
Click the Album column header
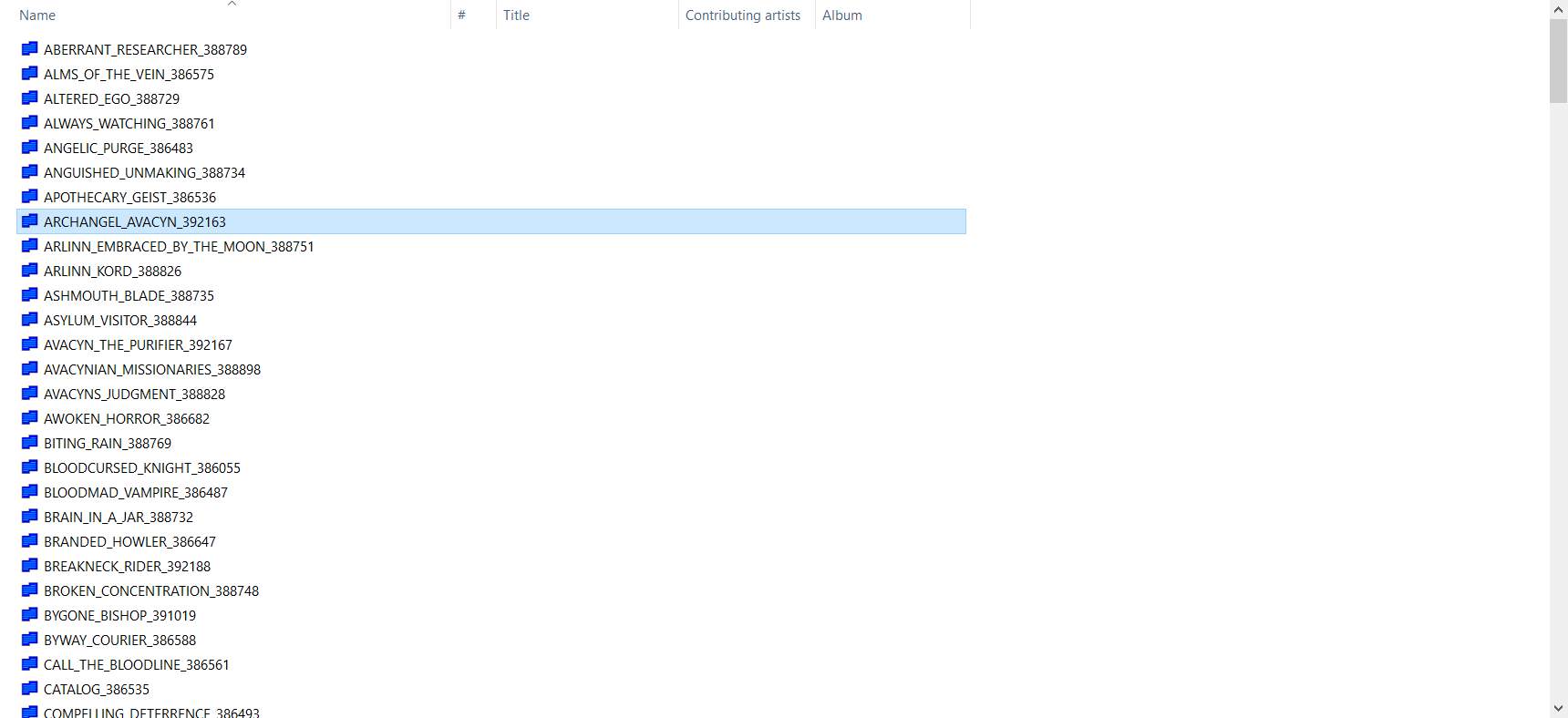click(x=841, y=15)
